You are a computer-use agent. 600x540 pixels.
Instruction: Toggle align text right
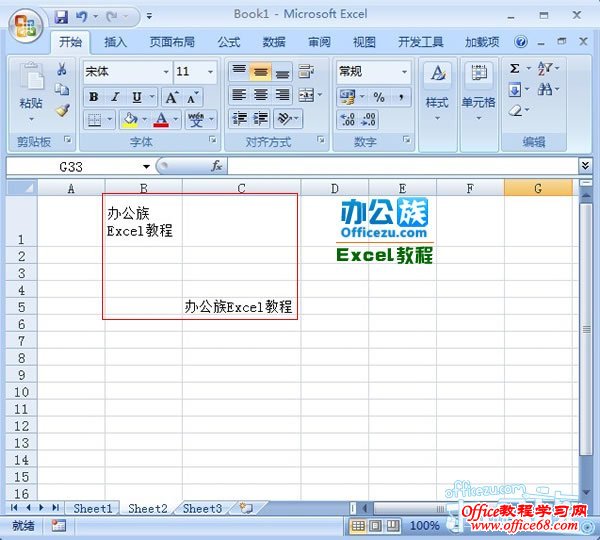pos(282,95)
